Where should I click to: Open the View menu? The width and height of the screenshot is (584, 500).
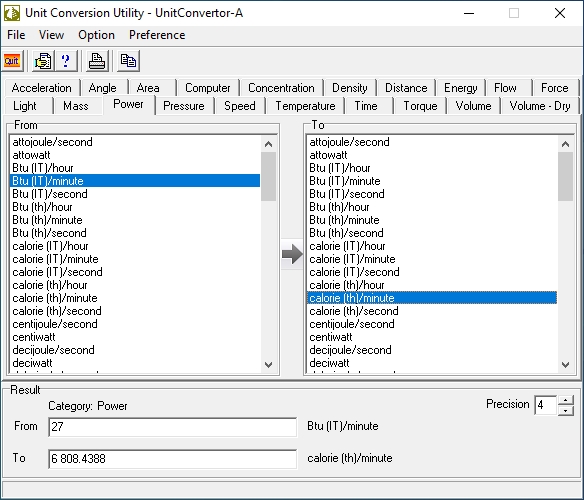point(51,35)
